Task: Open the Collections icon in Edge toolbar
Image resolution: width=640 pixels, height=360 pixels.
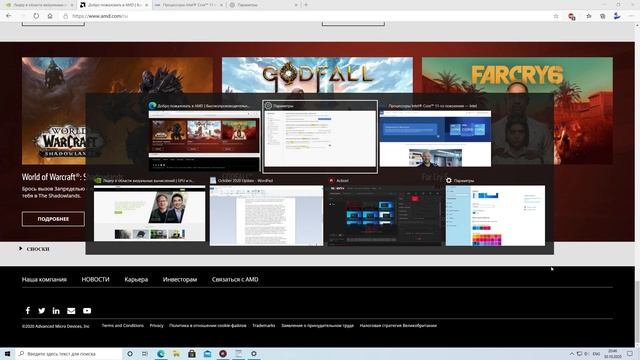Action: [x=603, y=16]
